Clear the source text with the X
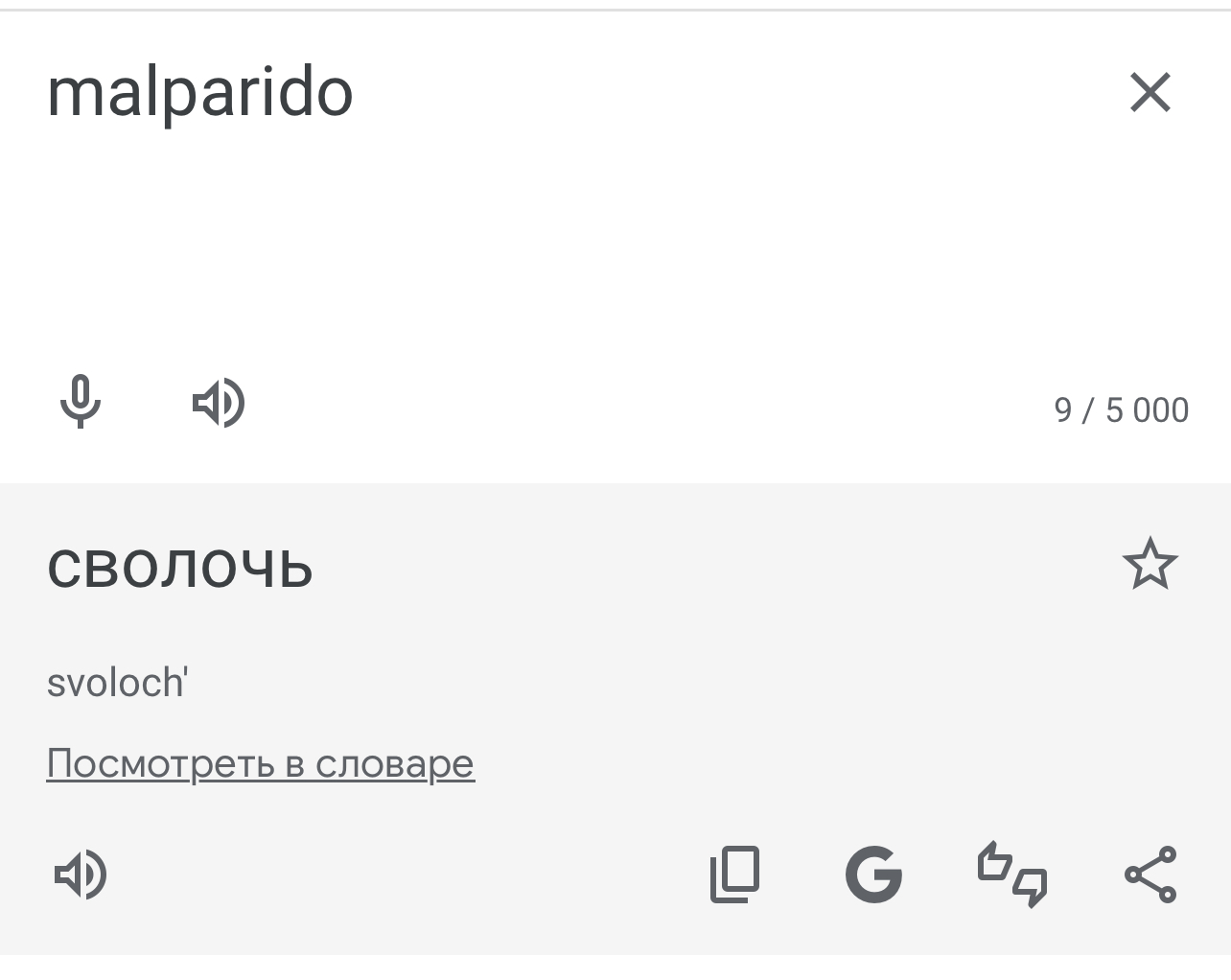 [1150, 92]
